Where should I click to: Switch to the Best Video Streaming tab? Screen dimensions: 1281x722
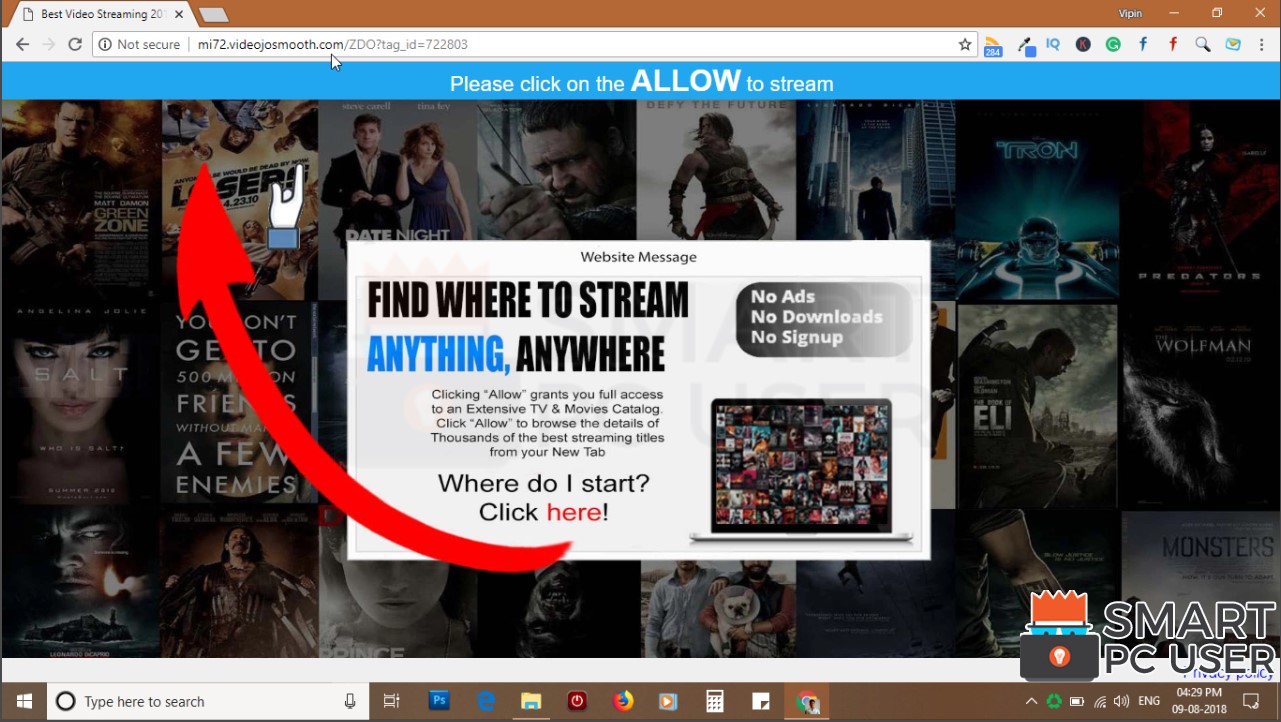click(95, 13)
